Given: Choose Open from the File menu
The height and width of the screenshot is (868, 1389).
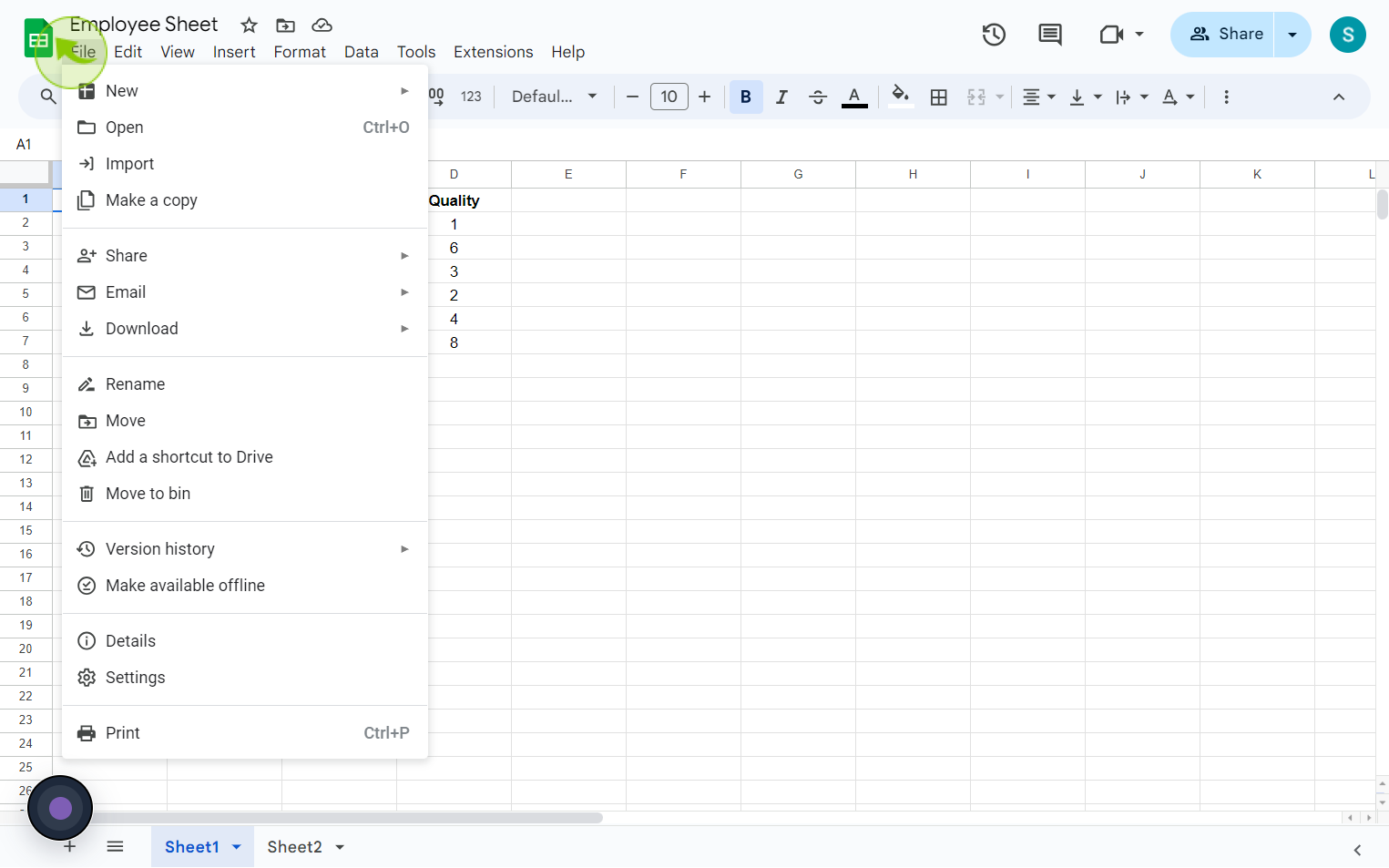Looking at the screenshot, I should point(245,128).
